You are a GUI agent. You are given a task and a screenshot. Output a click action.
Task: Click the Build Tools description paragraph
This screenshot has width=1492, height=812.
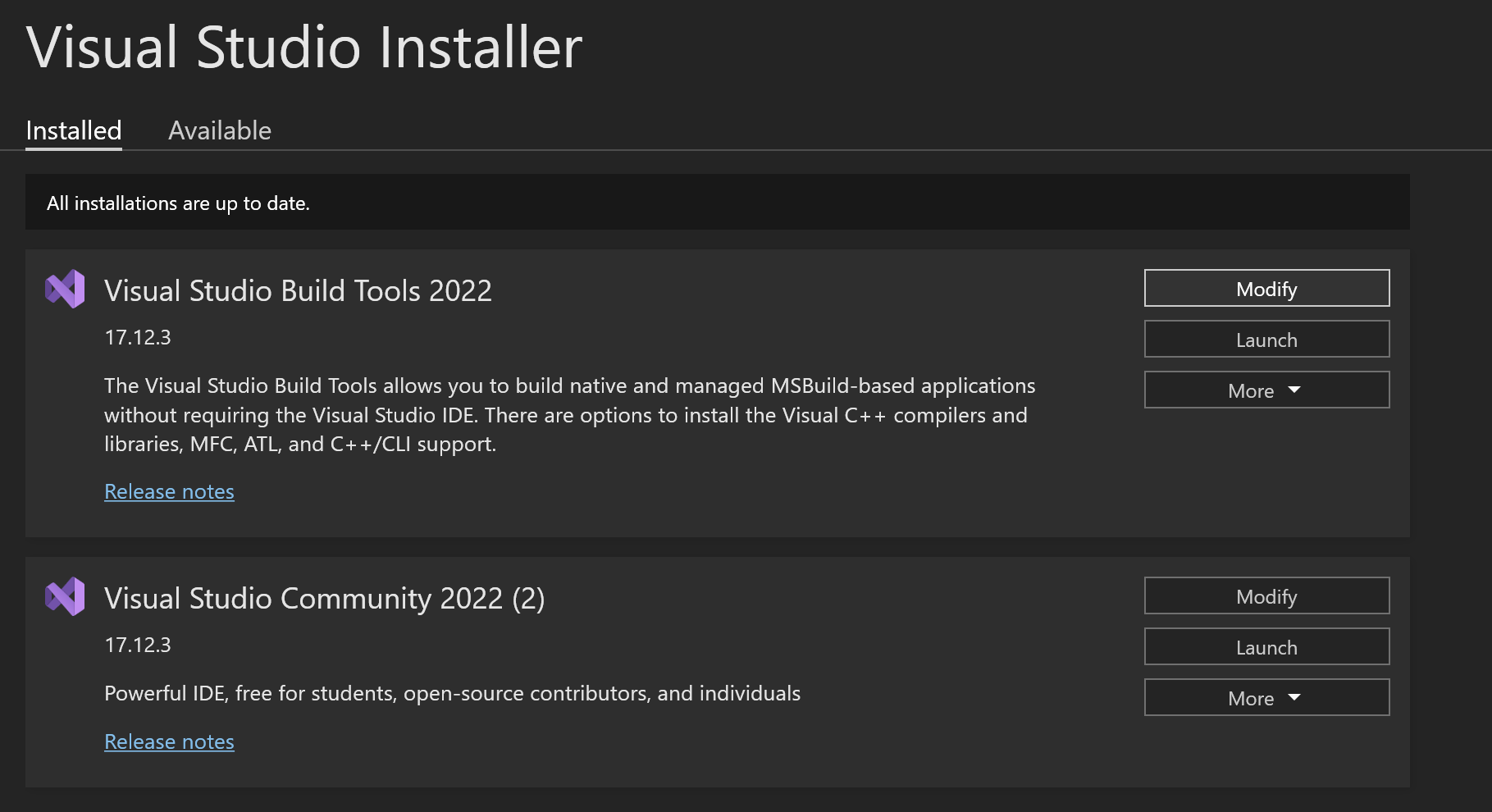570,415
